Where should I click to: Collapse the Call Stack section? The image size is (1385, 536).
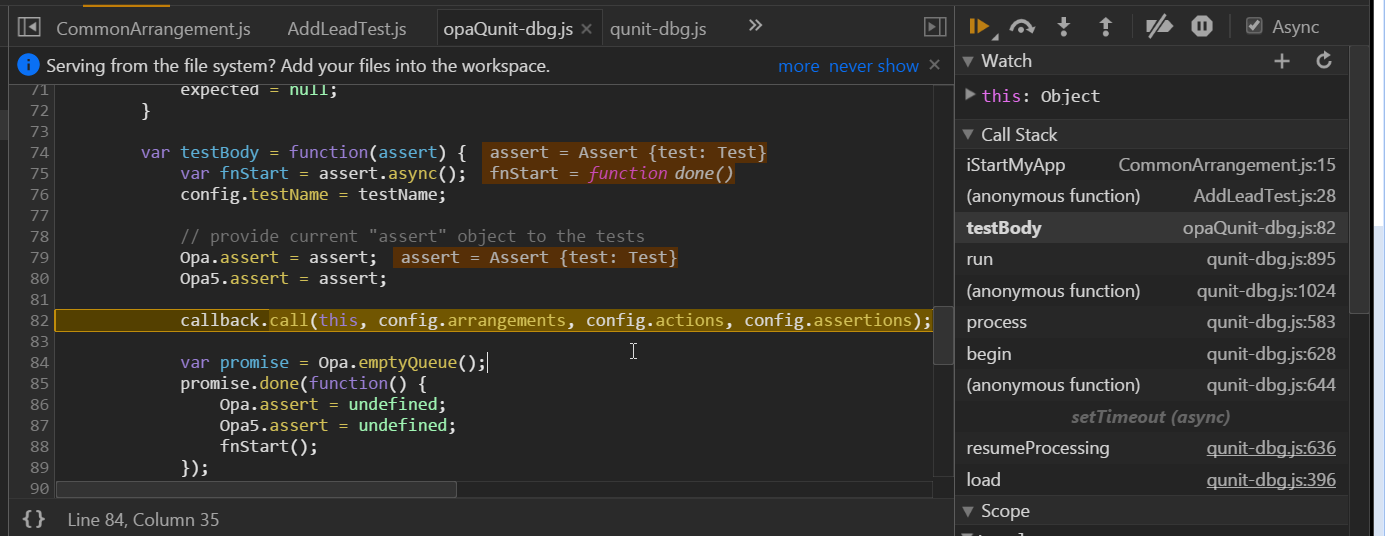click(968, 134)
